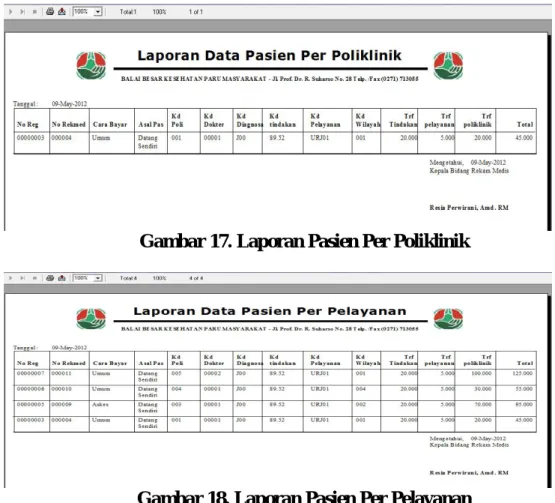Select the 'Asal Pas' column header in the Pelayanan table

[151, 363]
